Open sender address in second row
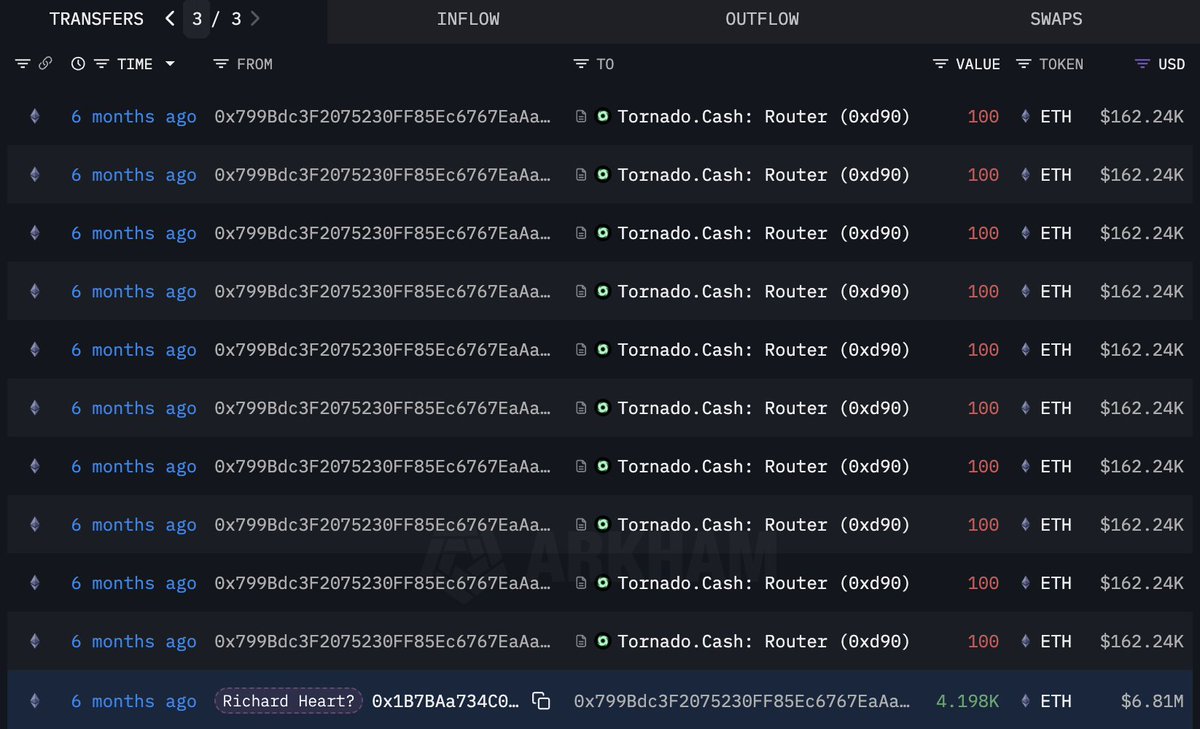This screenshot has height=729, width=1200. pos(382,175)
